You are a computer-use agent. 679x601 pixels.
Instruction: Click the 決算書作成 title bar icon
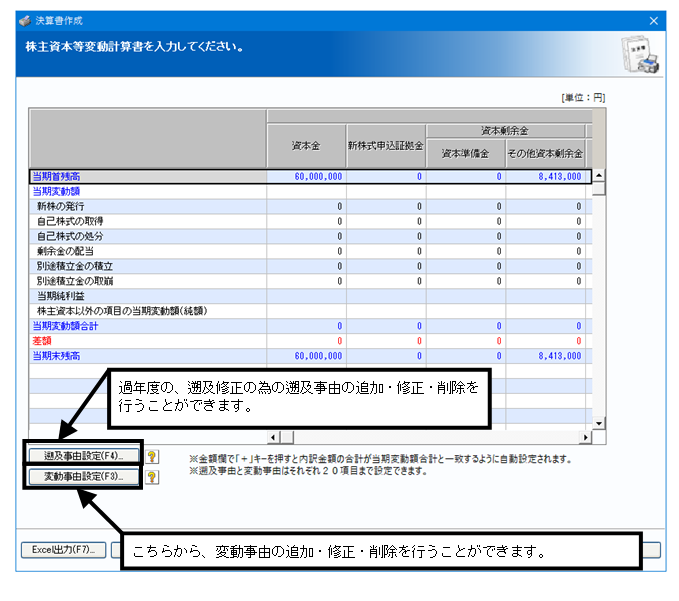pos(25,21)
